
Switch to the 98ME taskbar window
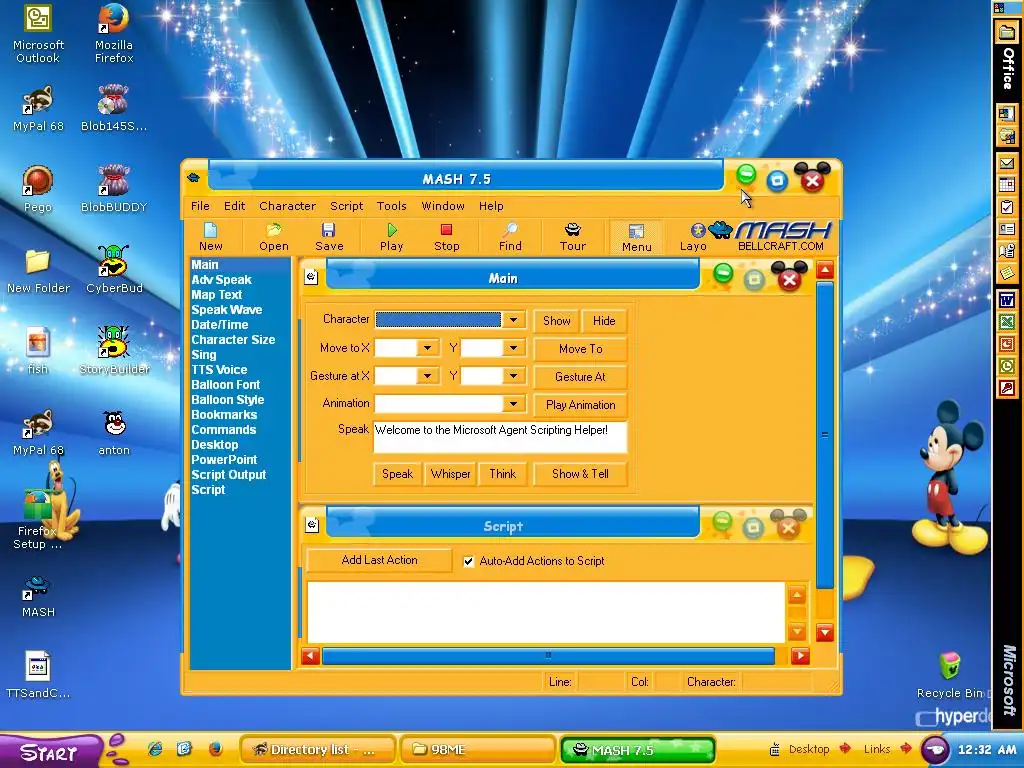[477, 750]
